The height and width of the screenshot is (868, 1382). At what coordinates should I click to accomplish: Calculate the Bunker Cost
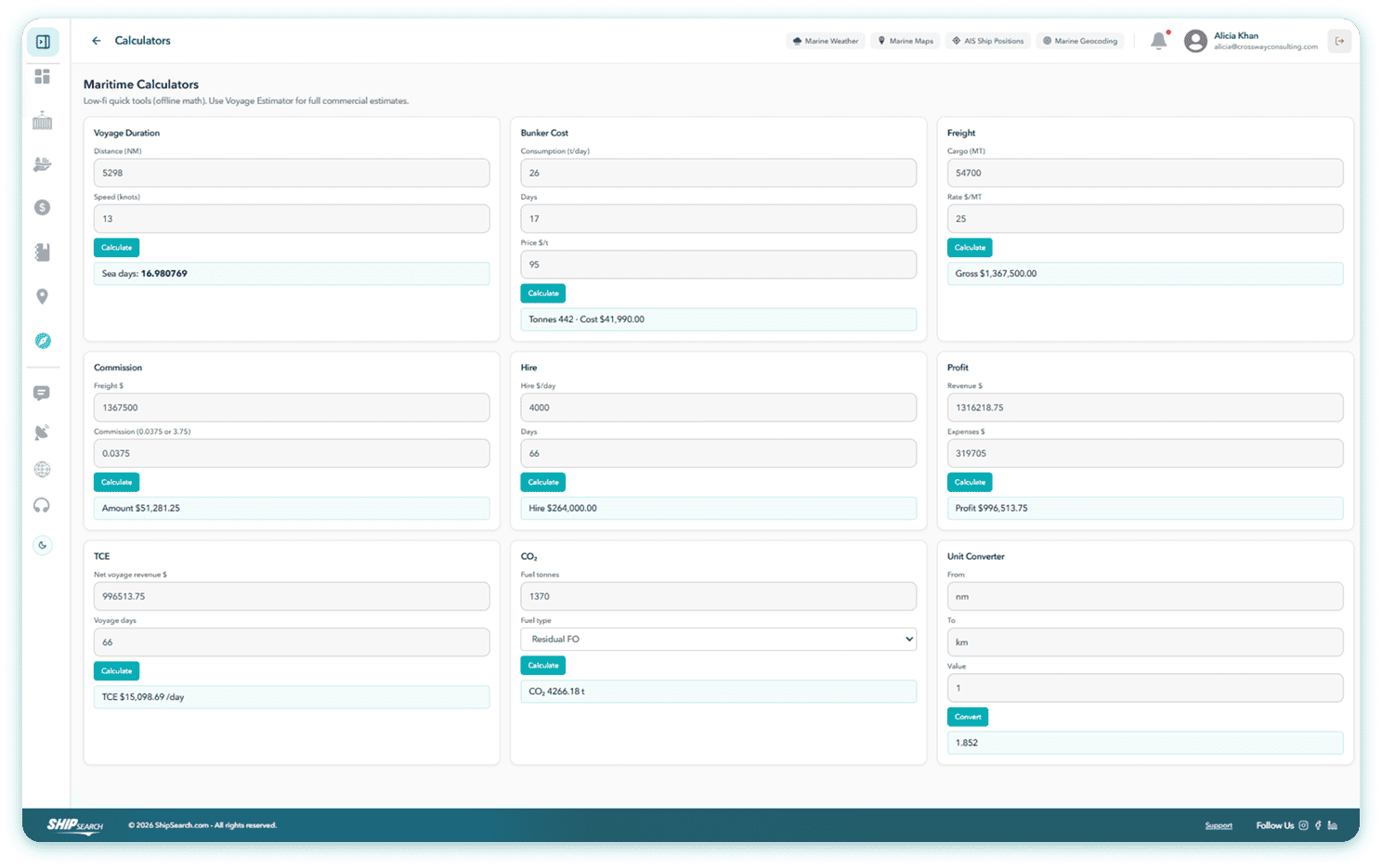click(x=543, y=293)
